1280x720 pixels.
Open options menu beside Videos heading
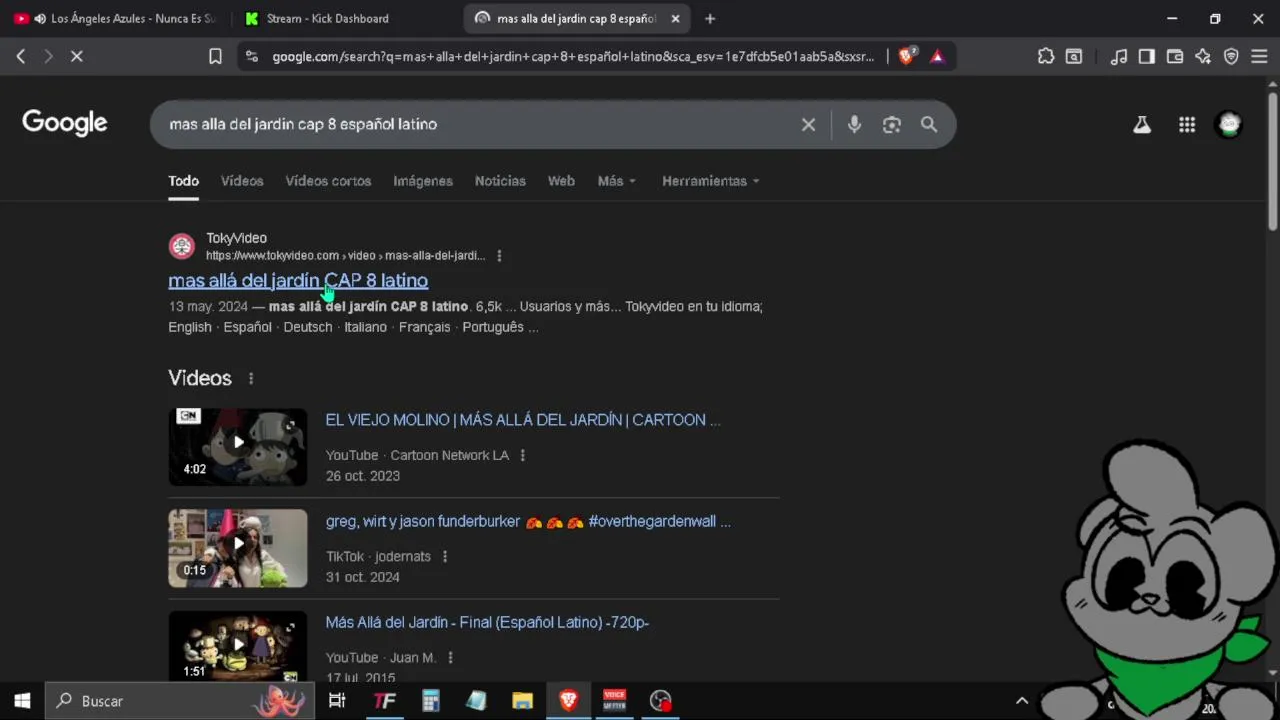pyautogui.click(x=251, y=378)
